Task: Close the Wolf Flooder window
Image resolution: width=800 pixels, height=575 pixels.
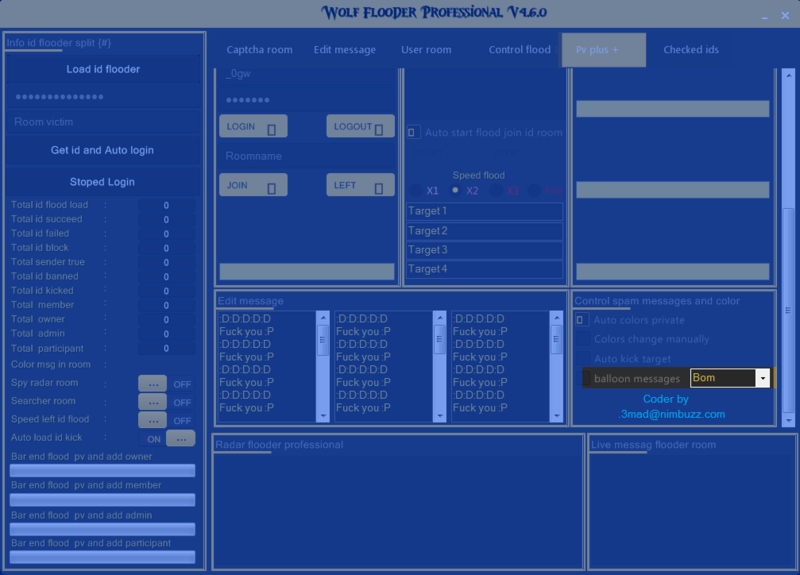Action: point(785,16)
